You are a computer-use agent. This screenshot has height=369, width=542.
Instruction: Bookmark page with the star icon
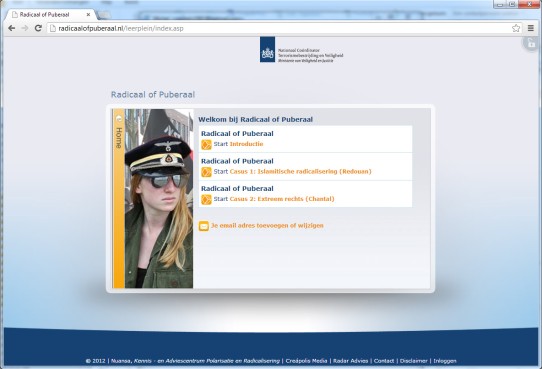coord(516,28)
